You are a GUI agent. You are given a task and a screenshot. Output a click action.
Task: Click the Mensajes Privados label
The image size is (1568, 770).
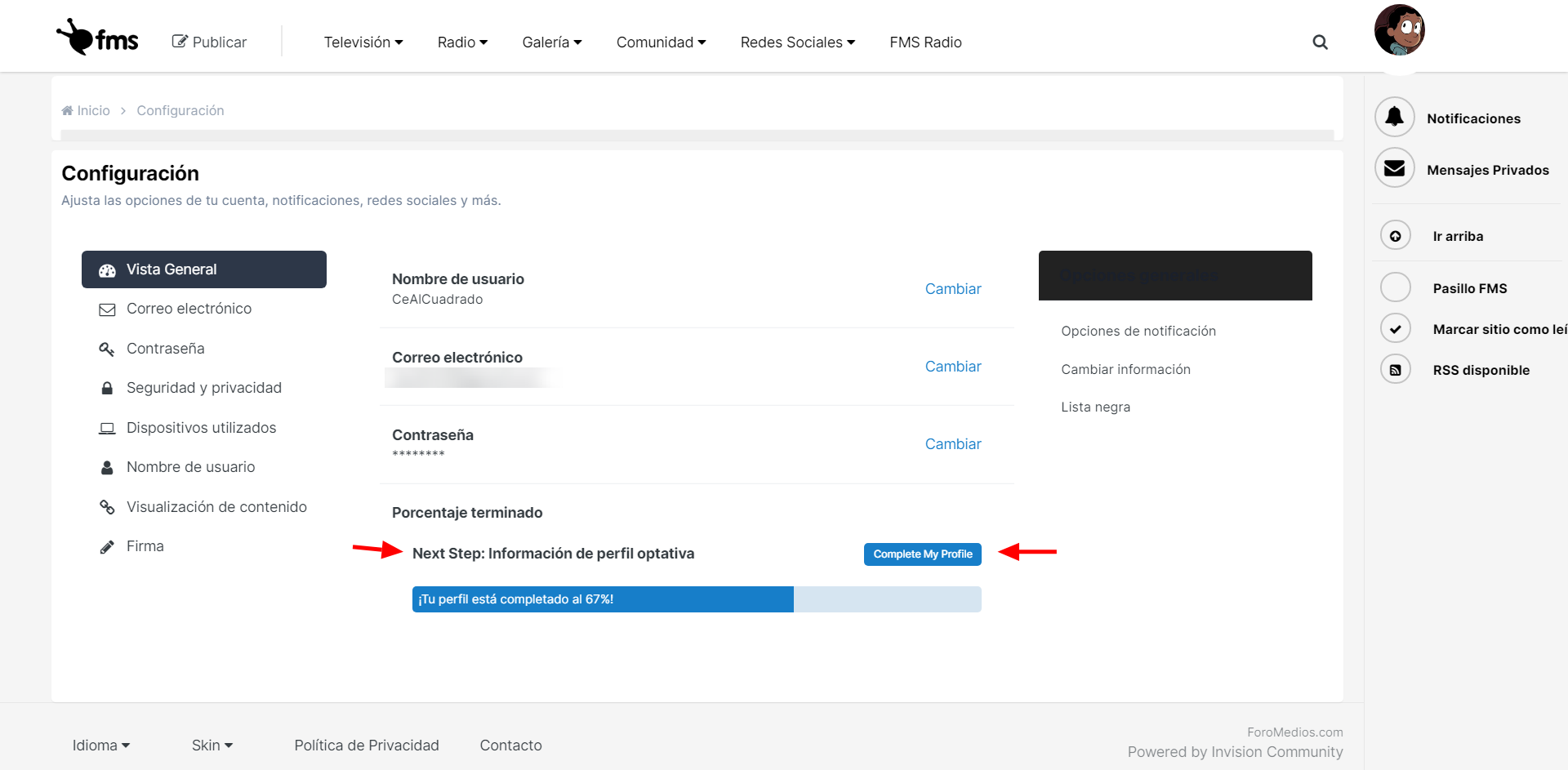(1488, 170)
